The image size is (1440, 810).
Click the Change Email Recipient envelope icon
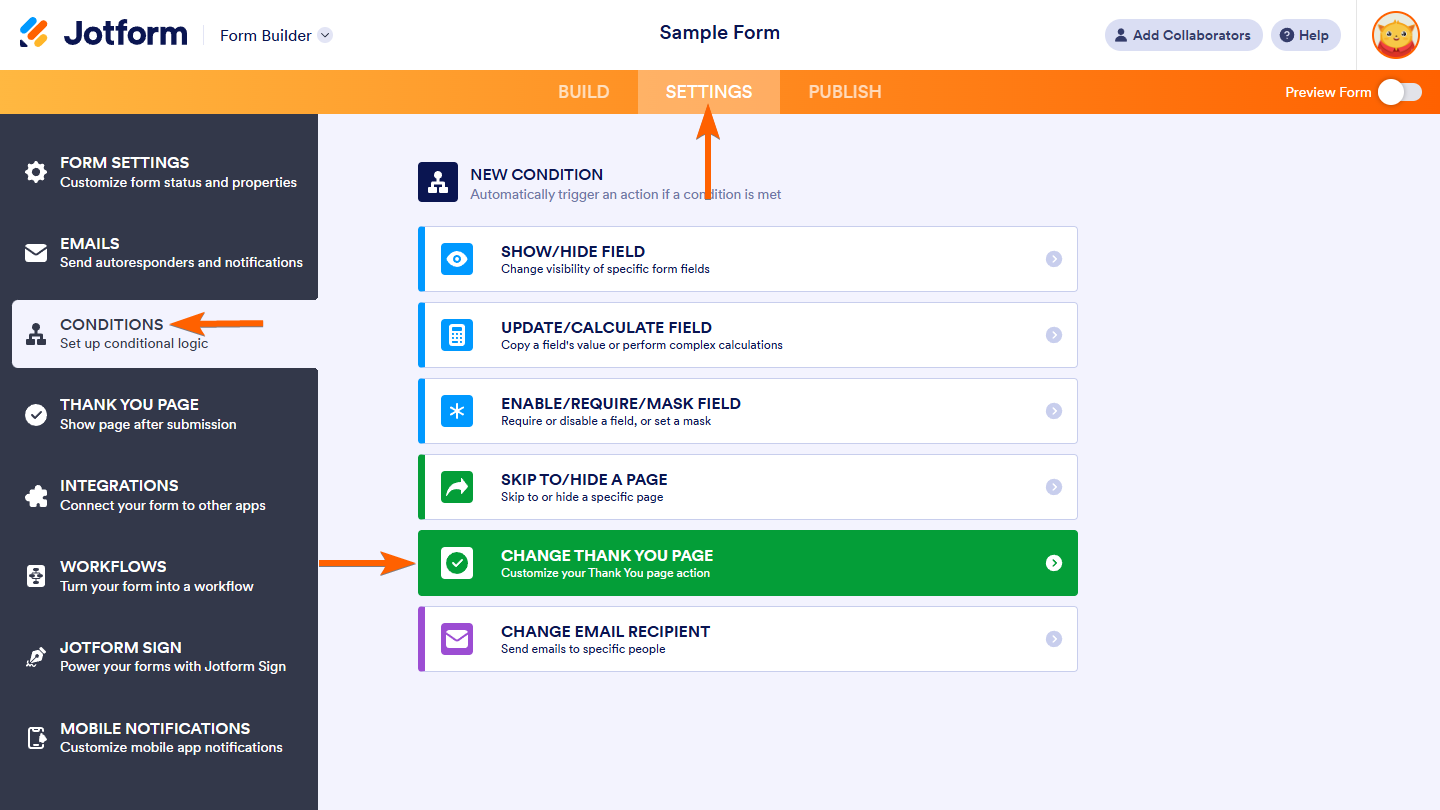coord(457,639)
